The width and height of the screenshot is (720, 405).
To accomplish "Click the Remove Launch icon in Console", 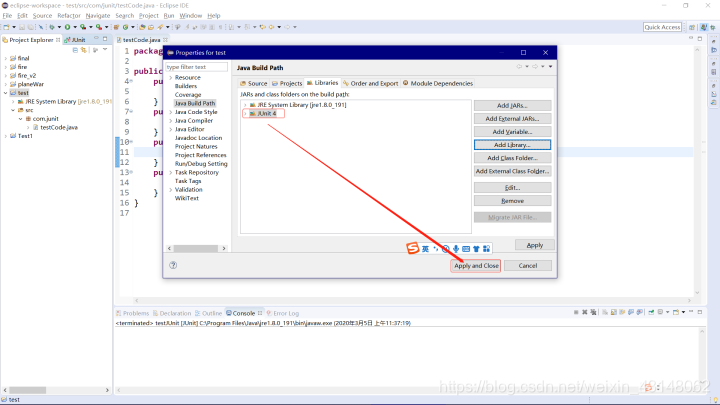I will pyautogui.click(x=585, y=312).
